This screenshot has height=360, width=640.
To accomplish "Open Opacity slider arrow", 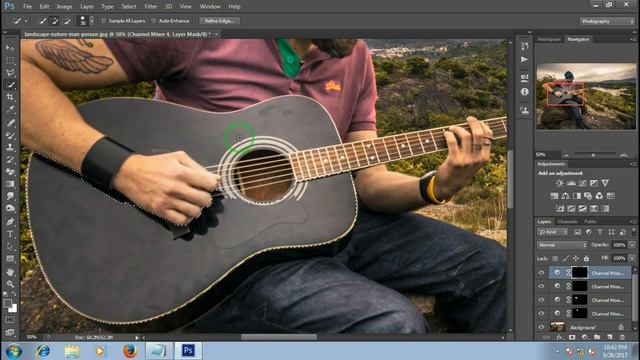I will (632, 245).
